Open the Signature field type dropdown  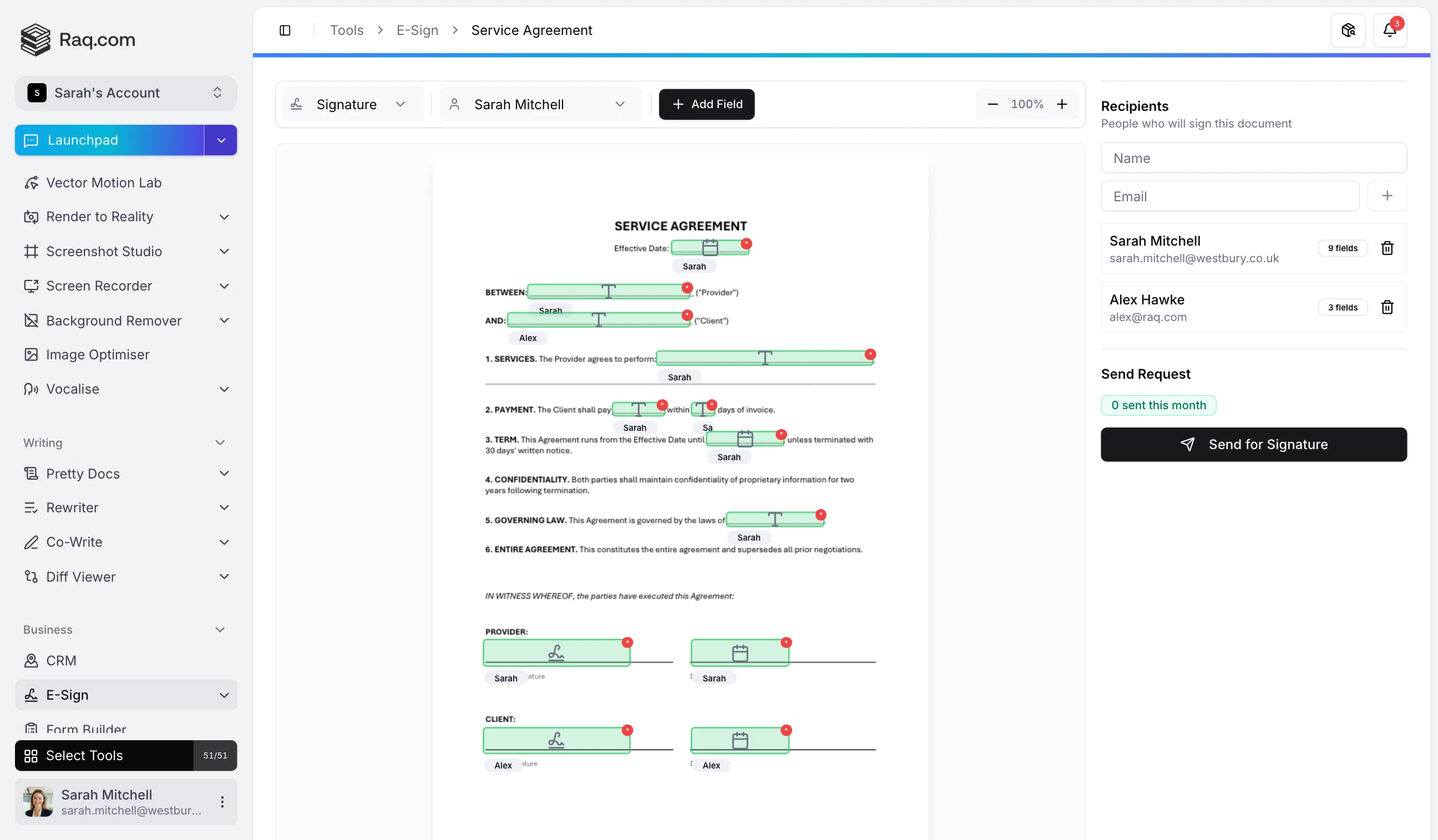click(352, 104)
